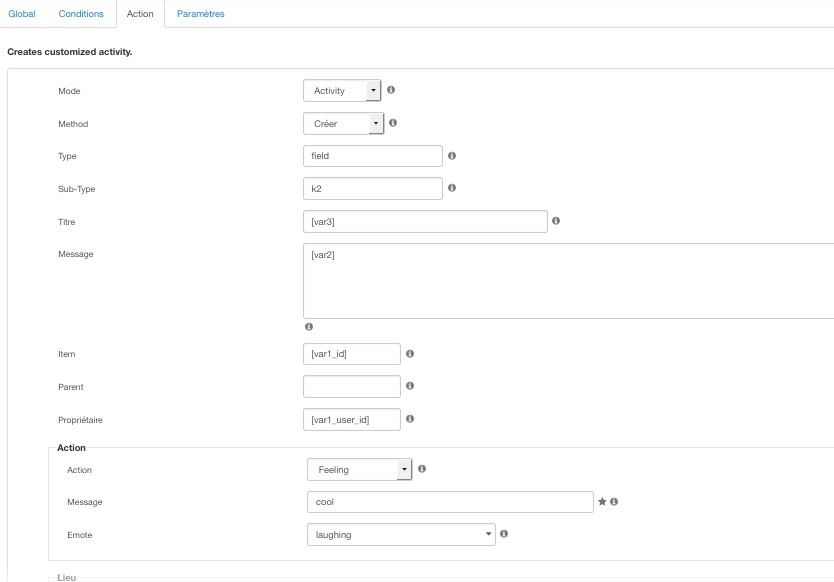
Task: Click info icon next to Emote dropdown
Action: point(504,534)
